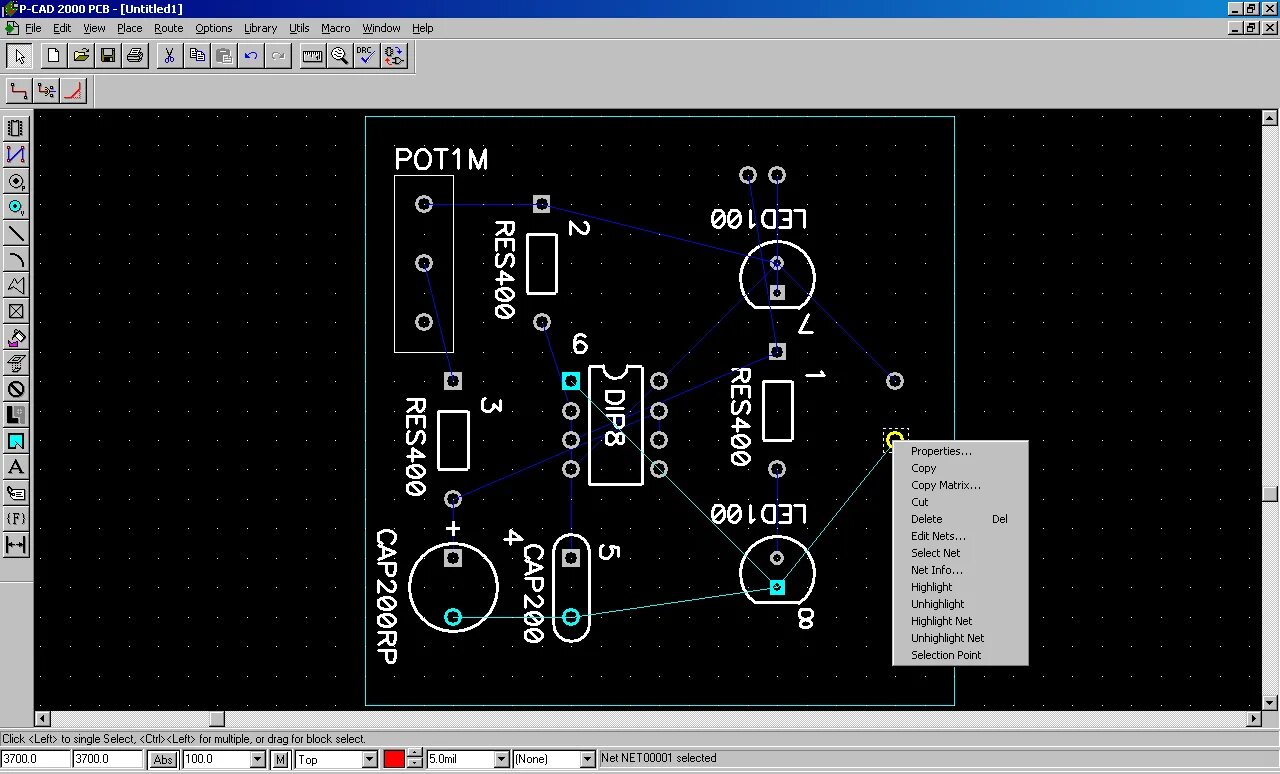Select the manual route tool

(19, 92)
